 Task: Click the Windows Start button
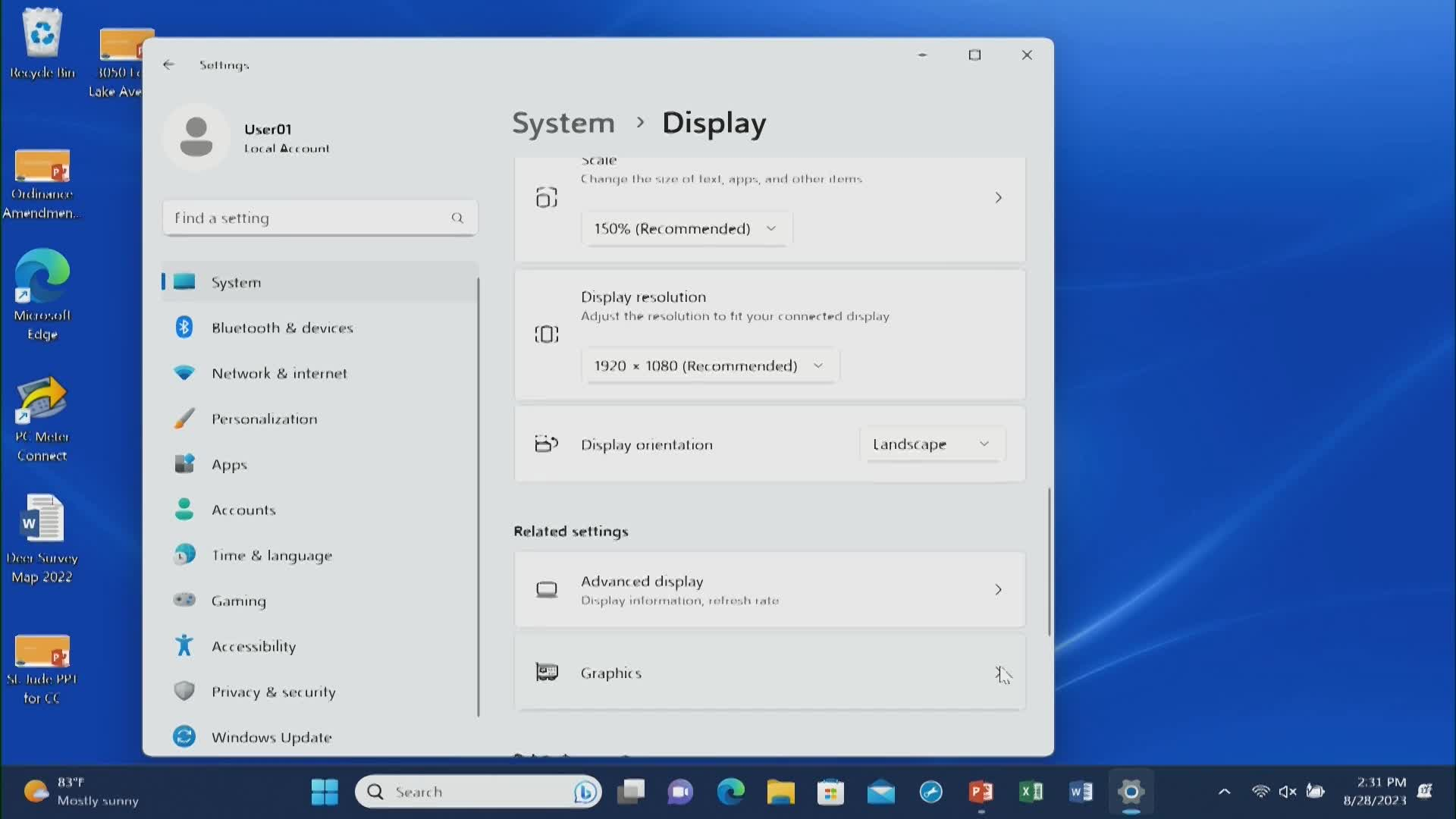325,792
